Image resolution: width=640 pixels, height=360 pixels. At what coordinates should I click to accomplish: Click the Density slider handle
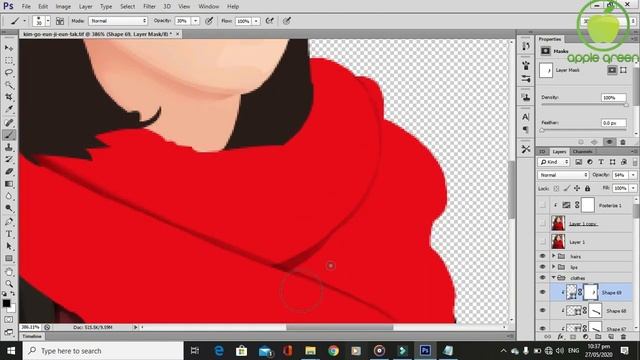pyautogui.click(x=626, y=105)
